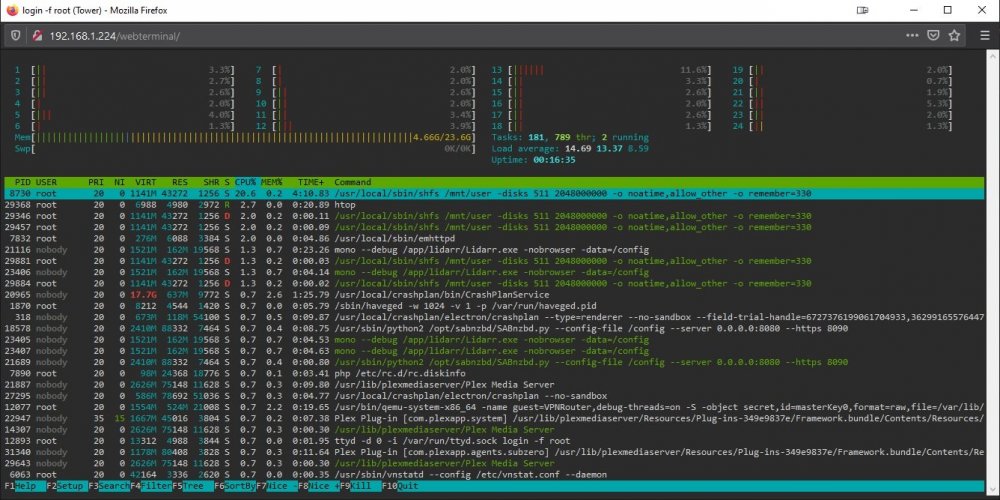This screenshot has width=1000, height=500.
Task: Sort by the CPU% column header
Action: pos(245,182)
